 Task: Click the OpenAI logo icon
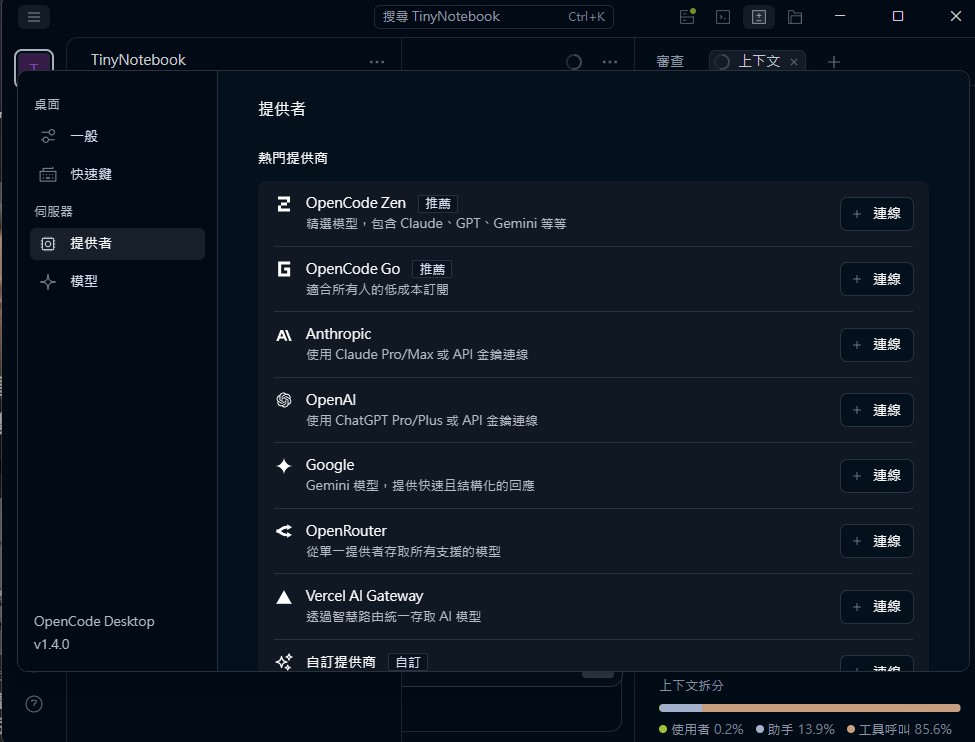284,400
